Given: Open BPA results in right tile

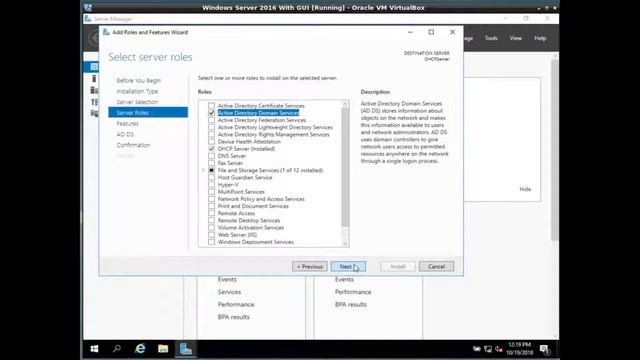Looking at the screenshot, I should pyautogui.click(x=351, y=304).
